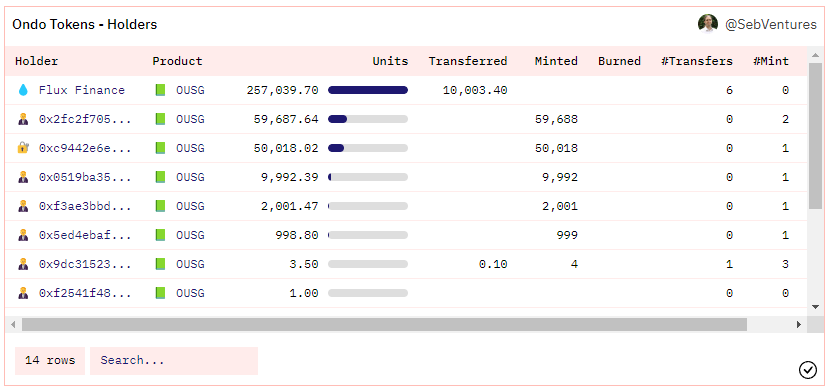Click the OUSG product in Flux Finance row

[x=190, y=90]
